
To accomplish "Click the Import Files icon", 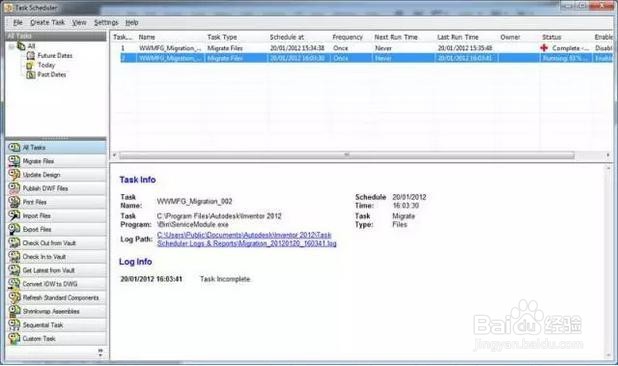I will (x=14, y=216).
